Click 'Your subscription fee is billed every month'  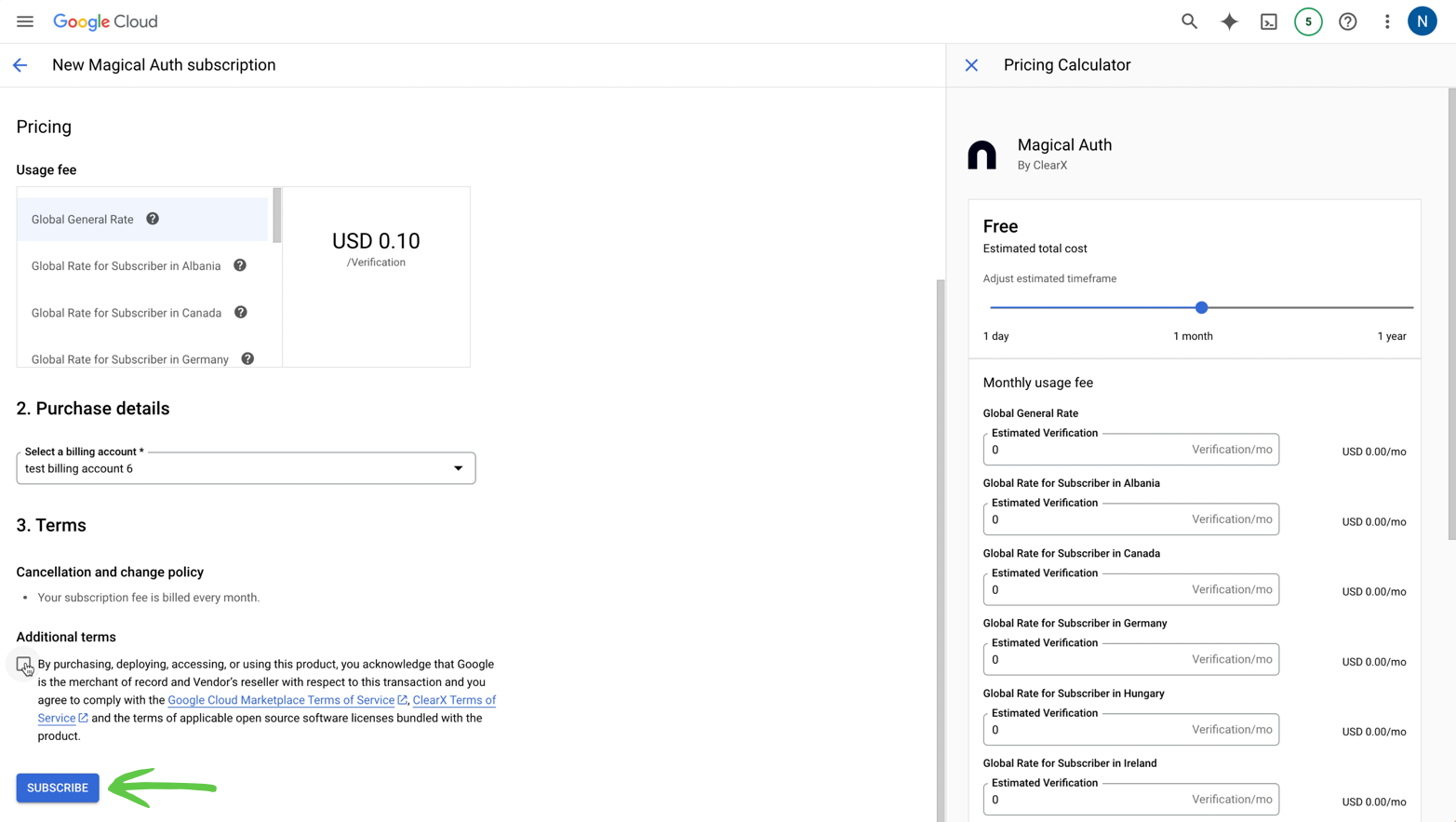149,598
